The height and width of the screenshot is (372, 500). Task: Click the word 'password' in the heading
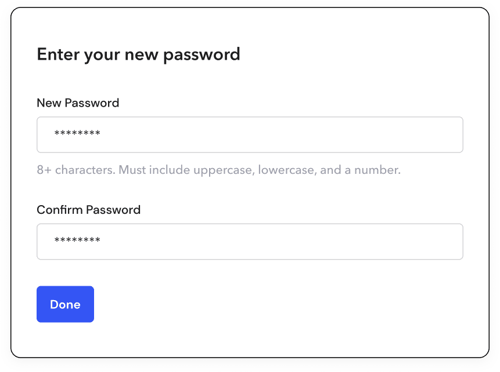[x=202, y=55]
